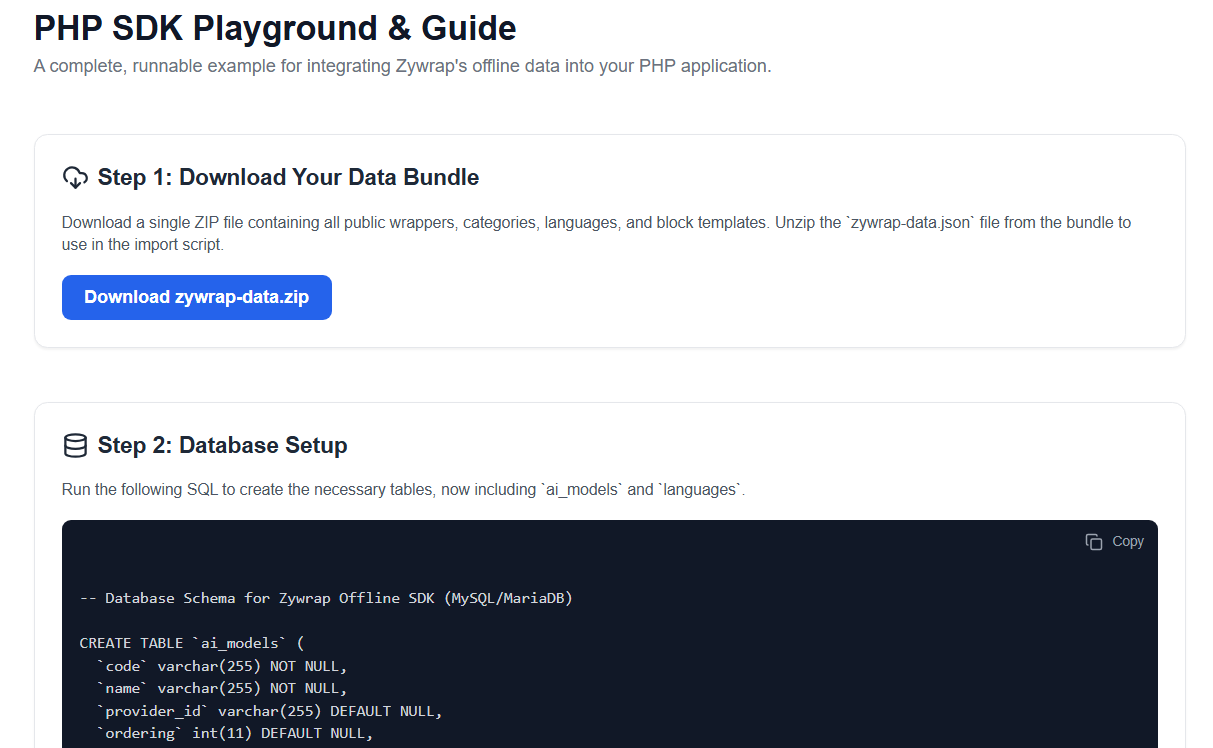The width and height of the screenshot is (1213, 748).
Task: Select the PHP SDK Playground & Guide title
Action: coord(275,28)
